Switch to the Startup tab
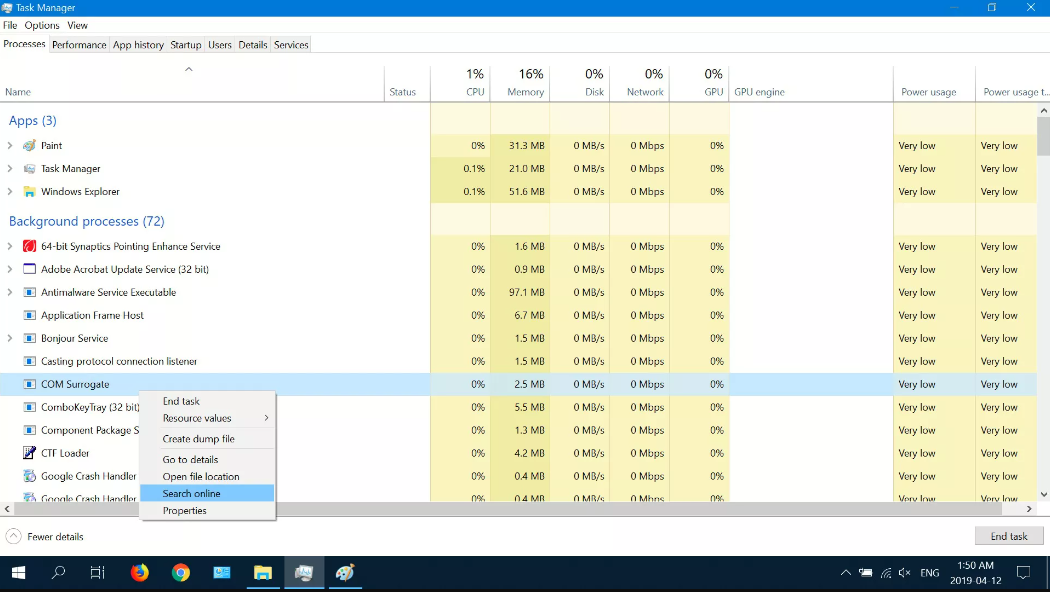Image resolution: width=1050 pixels, height=592 pixels. (x=185, y=45)
